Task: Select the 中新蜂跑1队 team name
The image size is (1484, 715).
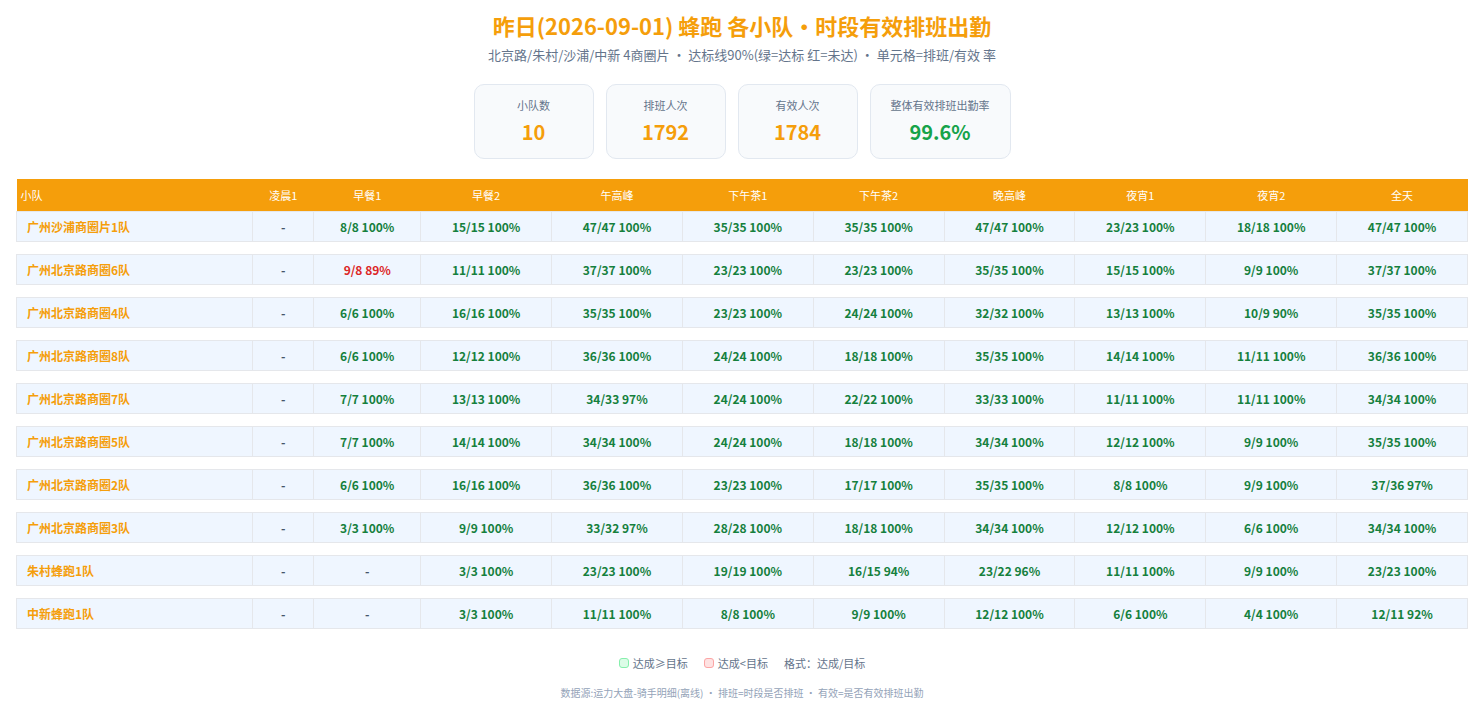Action: click(60, 614)
